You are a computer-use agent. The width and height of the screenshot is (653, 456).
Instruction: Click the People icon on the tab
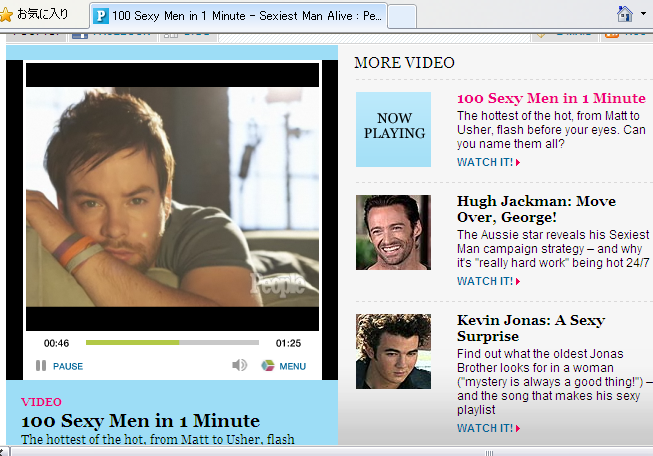point(101,16)
